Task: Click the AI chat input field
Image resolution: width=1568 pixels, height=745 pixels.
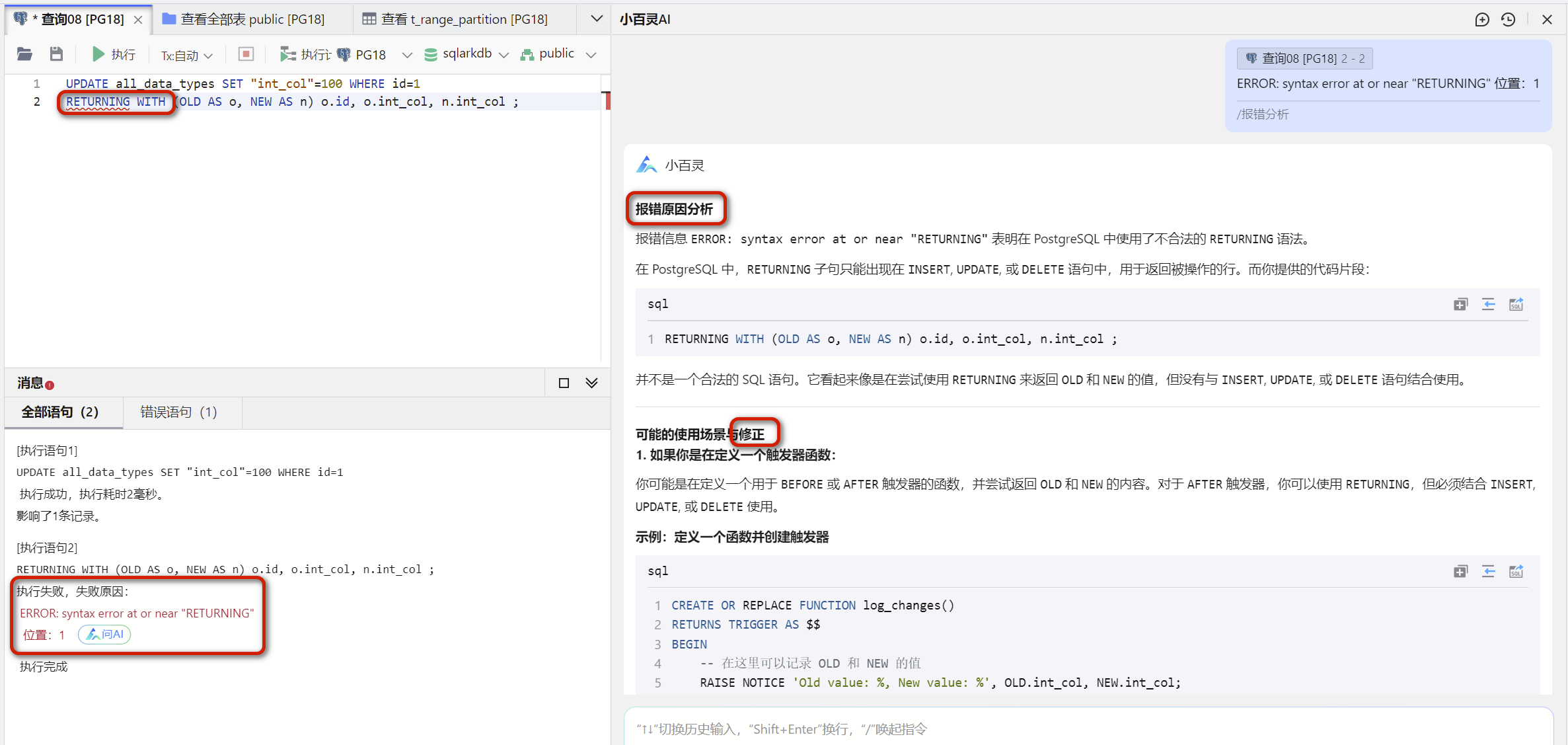Action: [1090, 728]
